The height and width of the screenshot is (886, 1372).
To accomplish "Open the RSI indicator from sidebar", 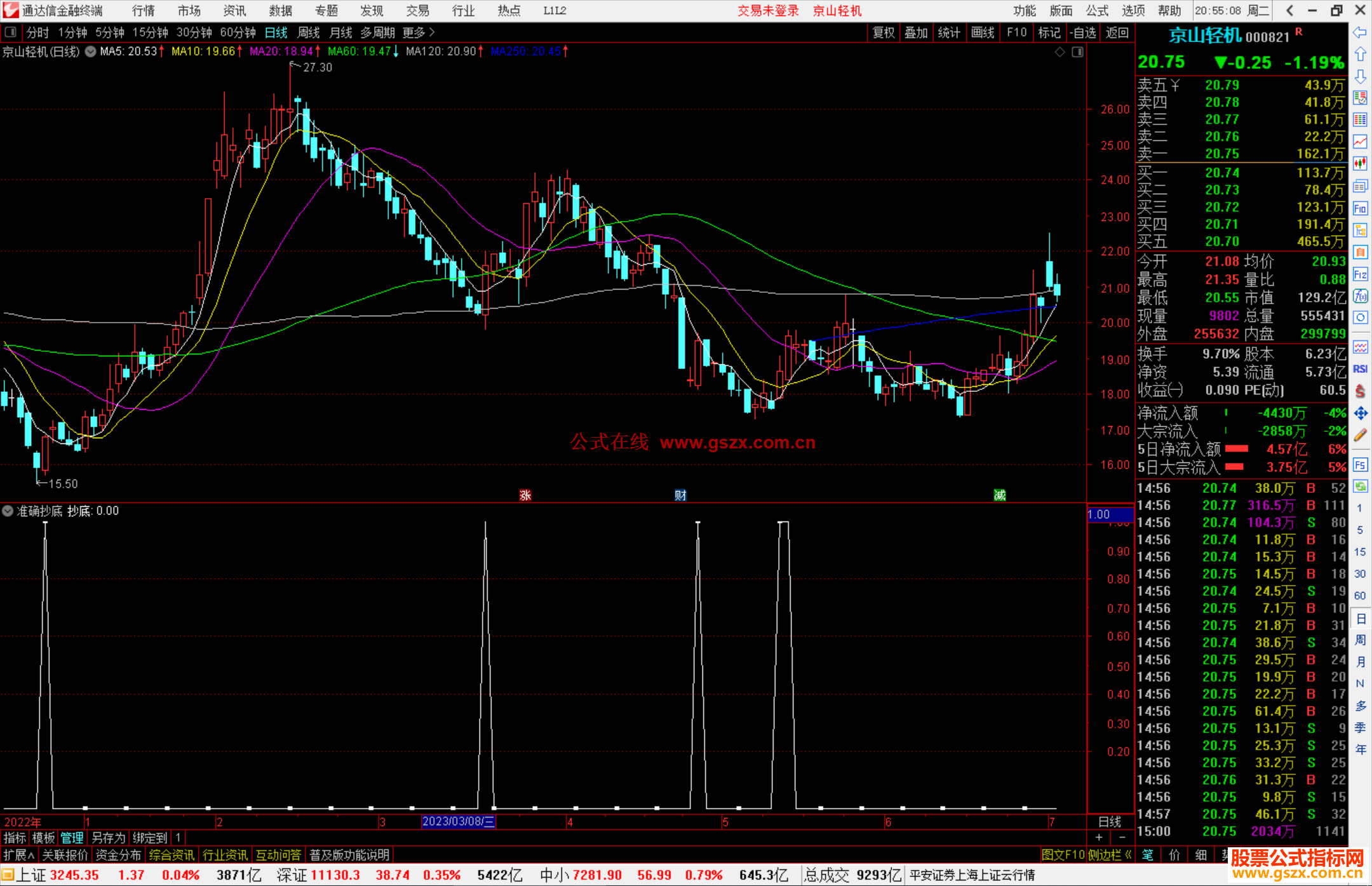I will (x=1360, y=369).
